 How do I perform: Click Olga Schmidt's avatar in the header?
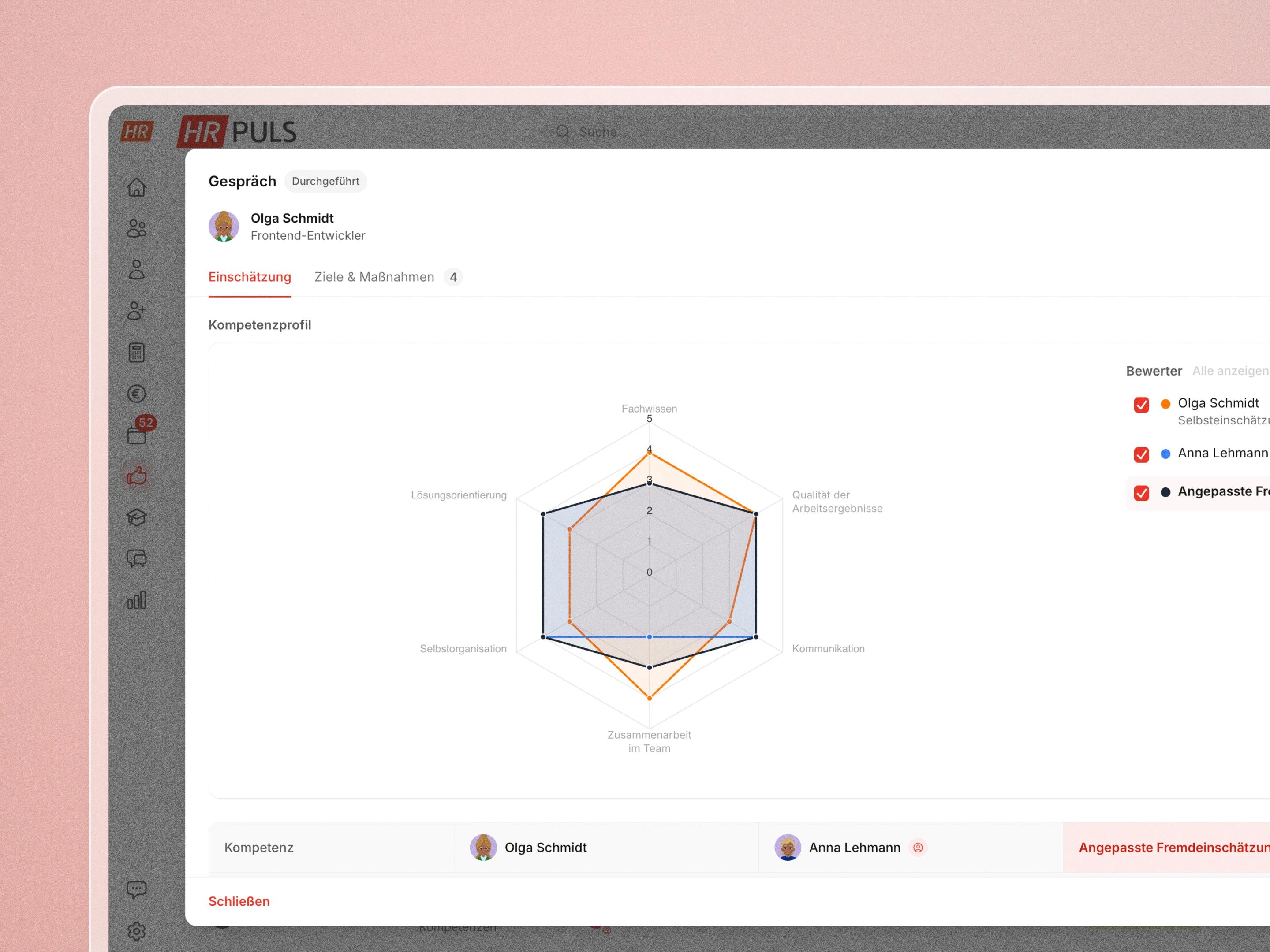point(224,226)
